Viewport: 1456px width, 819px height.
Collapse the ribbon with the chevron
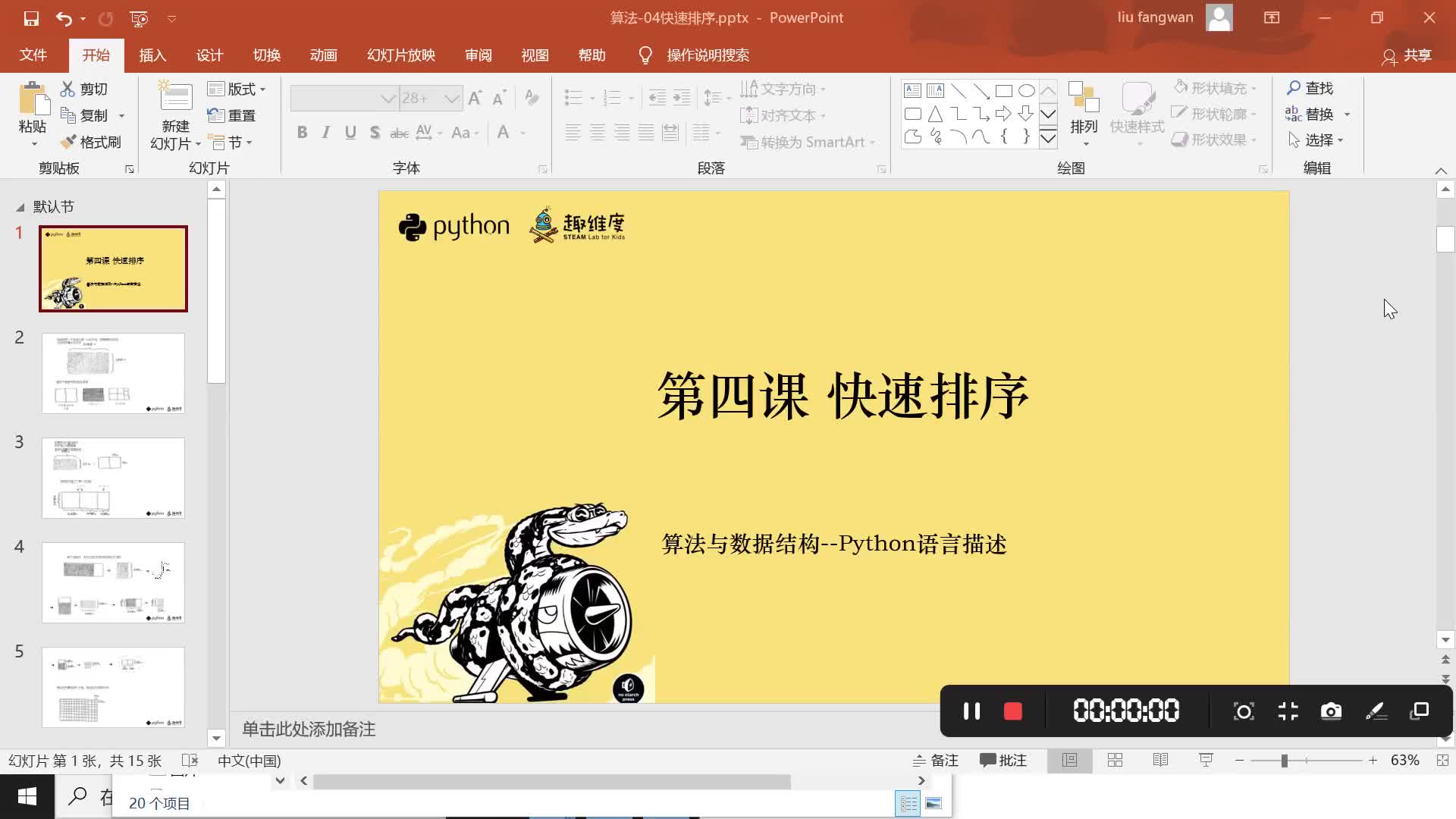tap(1441, 171)
